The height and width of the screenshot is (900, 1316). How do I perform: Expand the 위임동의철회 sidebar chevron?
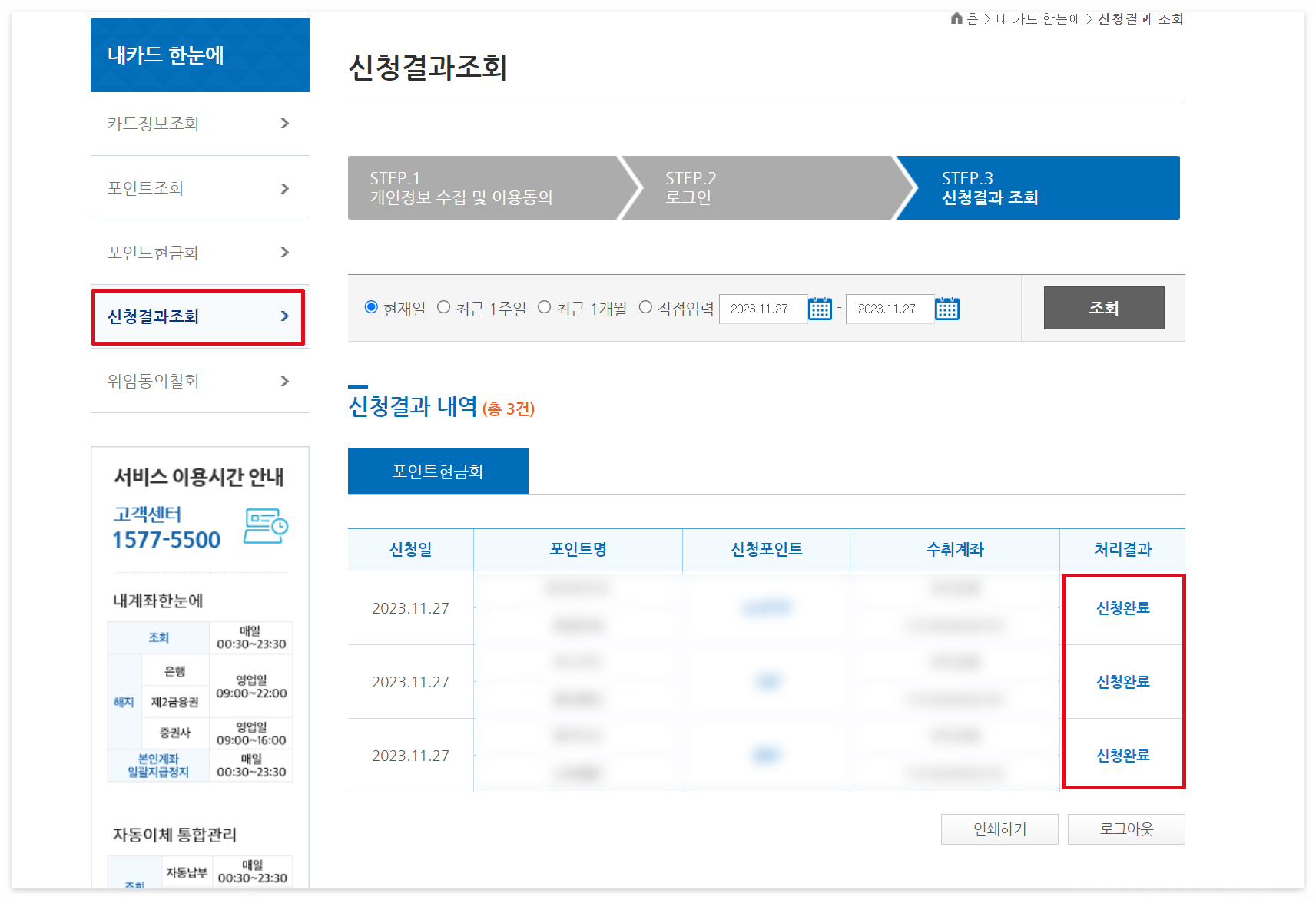284,381
